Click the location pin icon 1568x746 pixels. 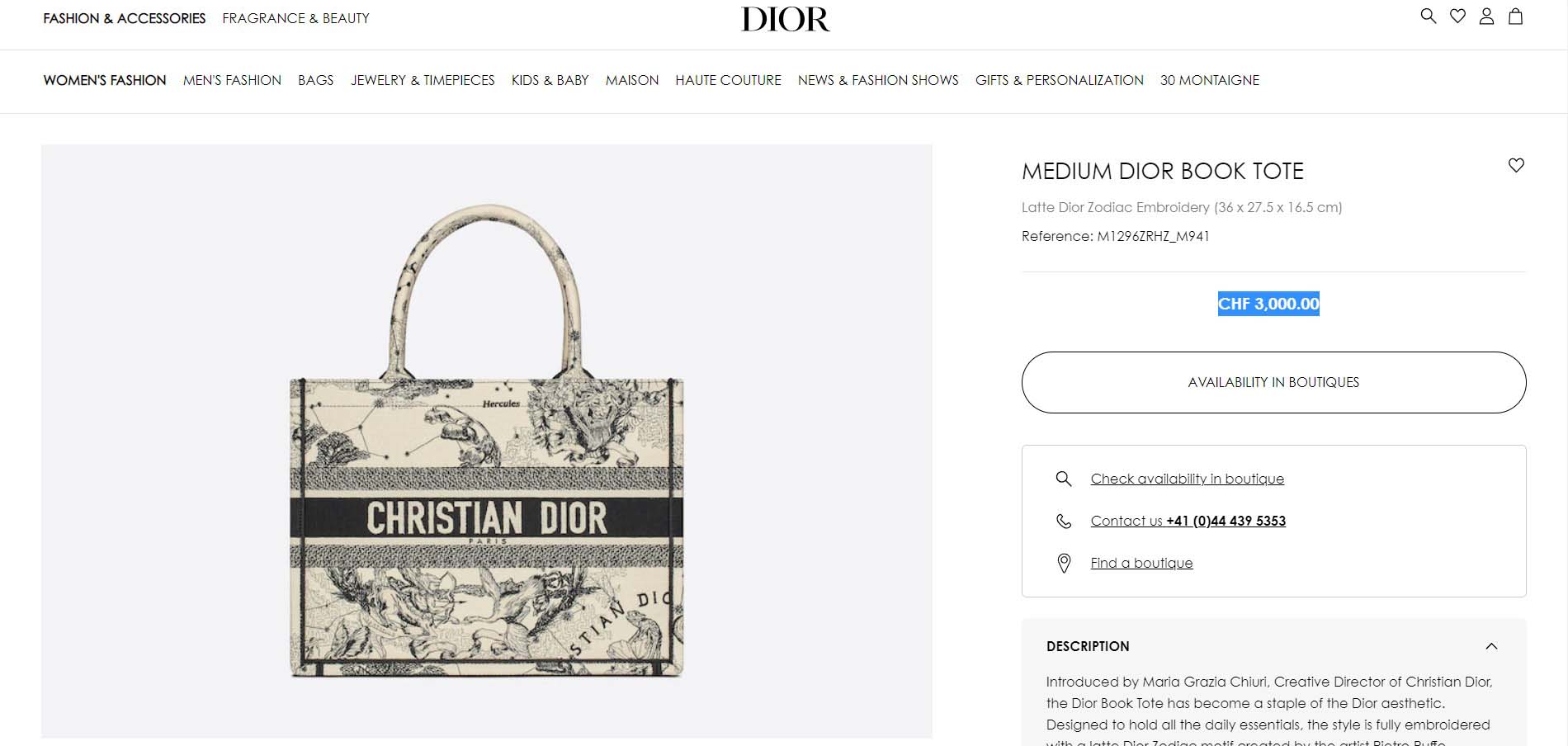(1064, 563)
